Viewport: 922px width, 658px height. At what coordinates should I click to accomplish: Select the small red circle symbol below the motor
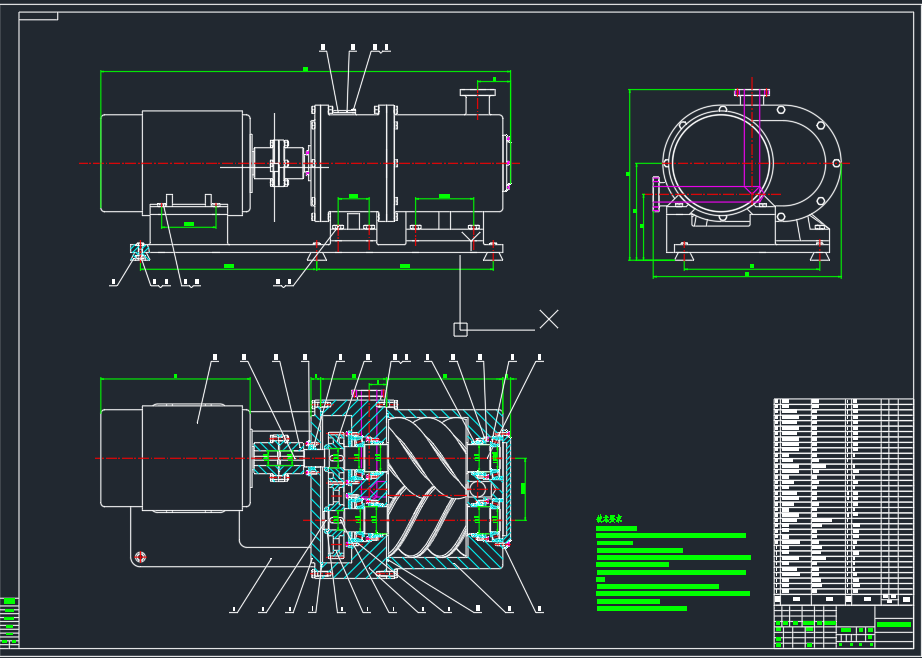(140, 556)
